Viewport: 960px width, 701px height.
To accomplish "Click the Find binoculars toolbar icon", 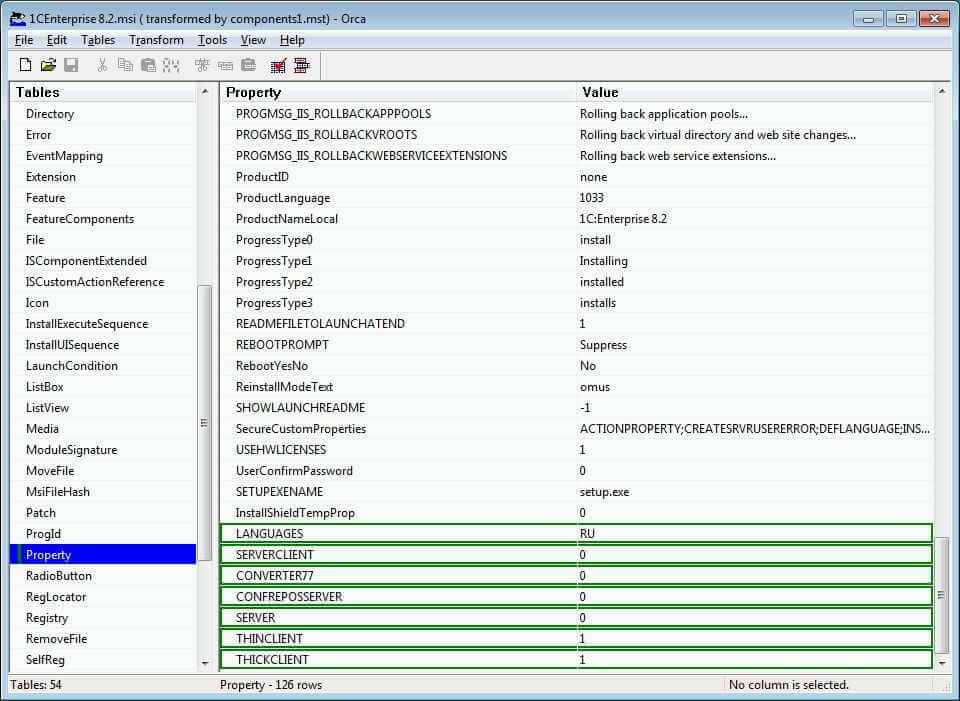I will pyautogui.click(x=171, y=65).
